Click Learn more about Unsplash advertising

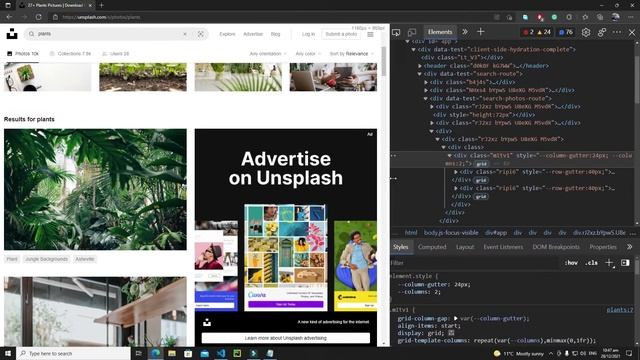click(x=286, y=338)
